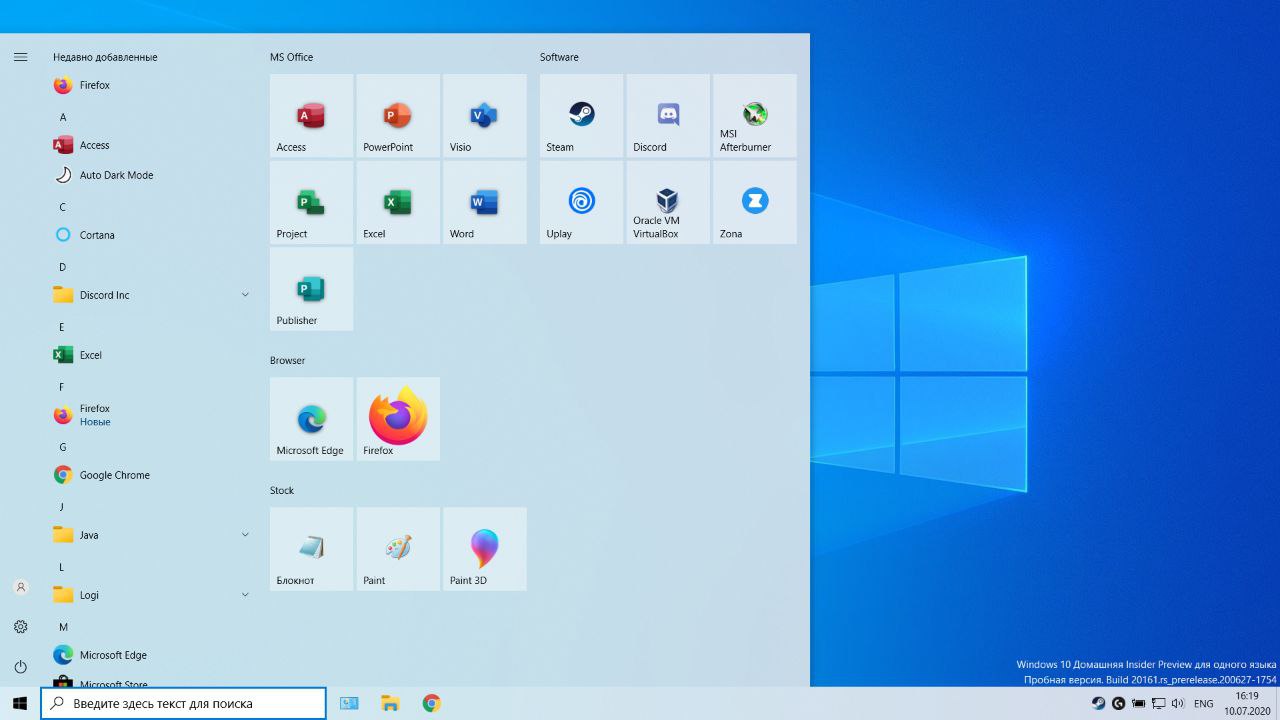Open Firefox marked Новые under letter F
This screenshot has height=720, width=1280.
(151, 415)
